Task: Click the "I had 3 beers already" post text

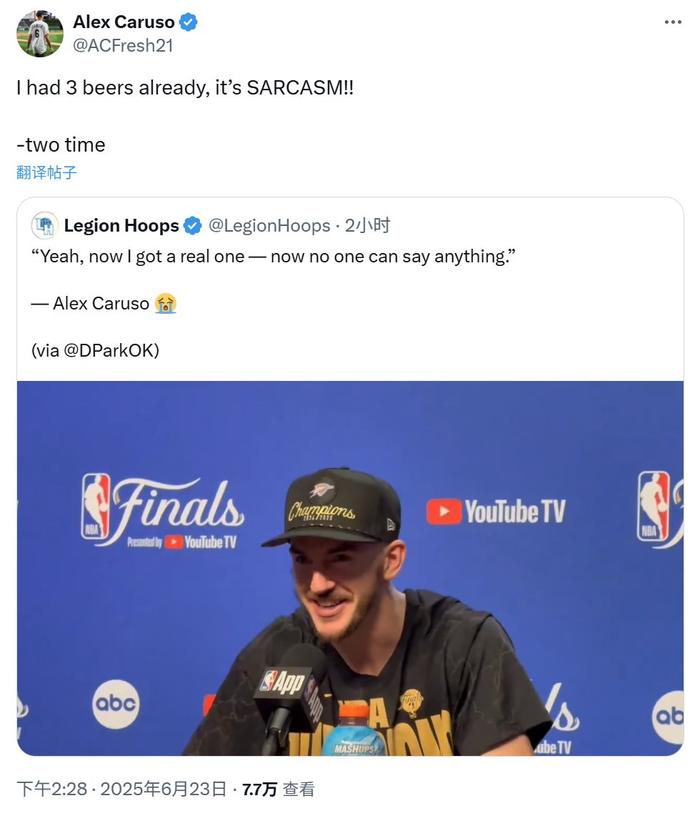Action: pyautogui.click(x=185, y=88)
